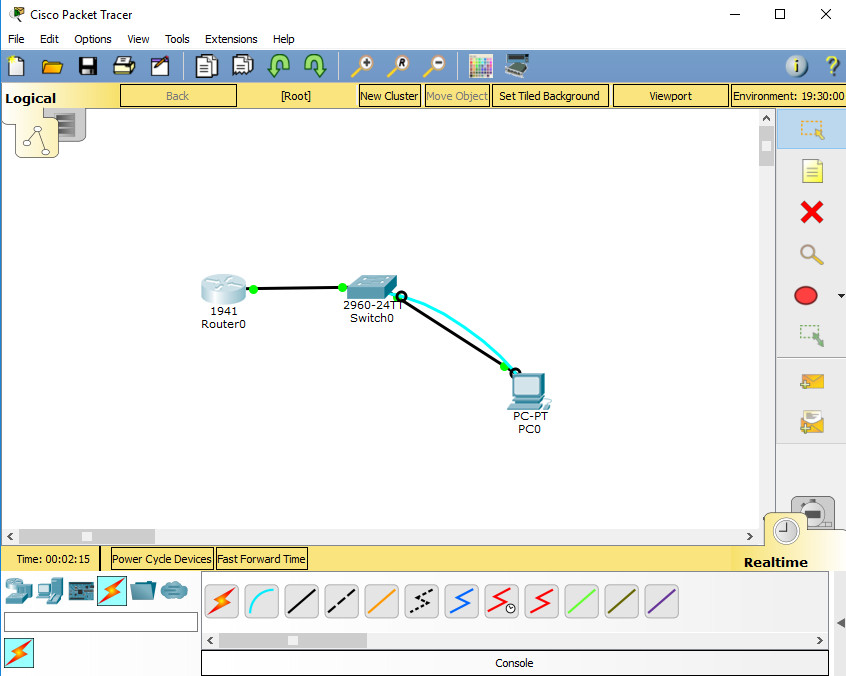Click the [Root] navigation label

pos(296,96)
